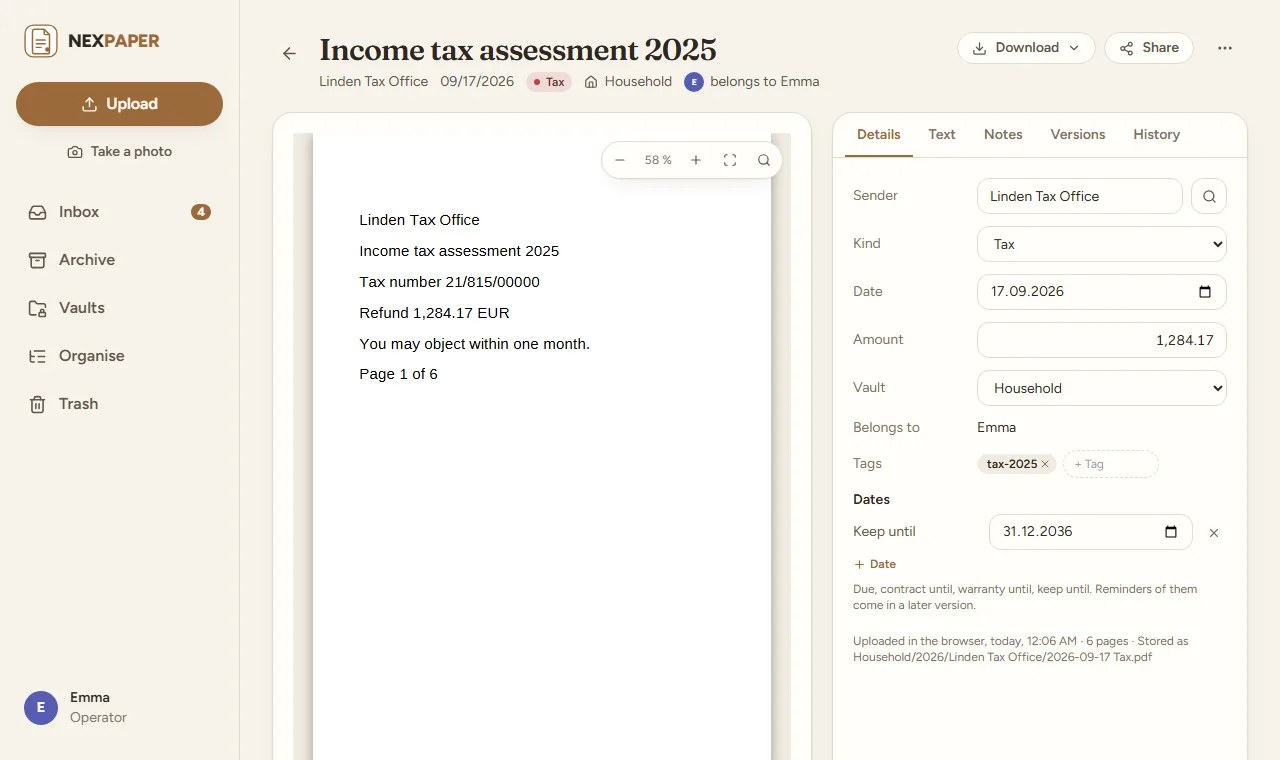The image size is (1280, 760).
Task: Add another date with + Date
Action: click(875, 564)
